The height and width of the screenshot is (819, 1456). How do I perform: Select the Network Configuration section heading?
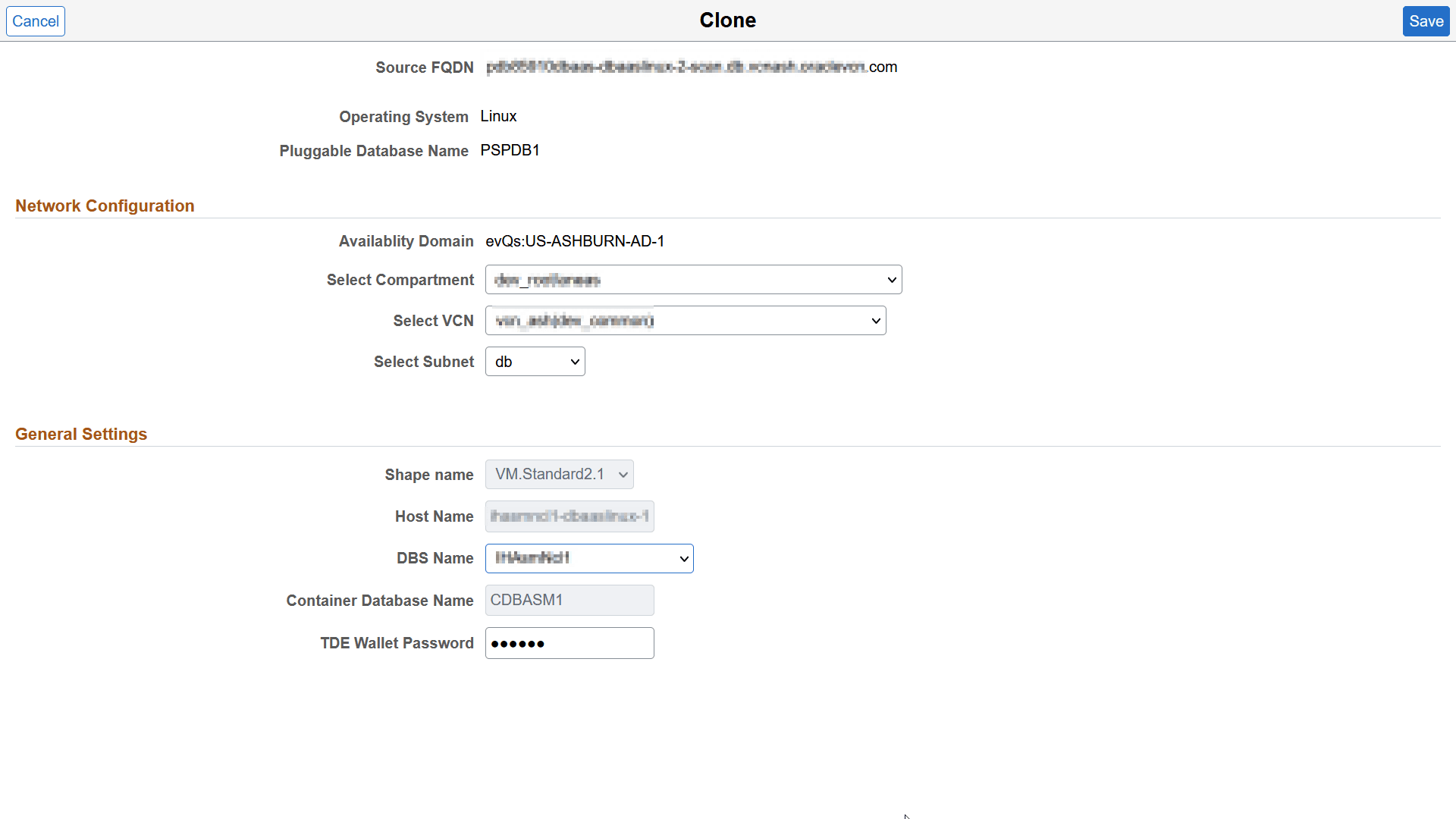(105, 206)
